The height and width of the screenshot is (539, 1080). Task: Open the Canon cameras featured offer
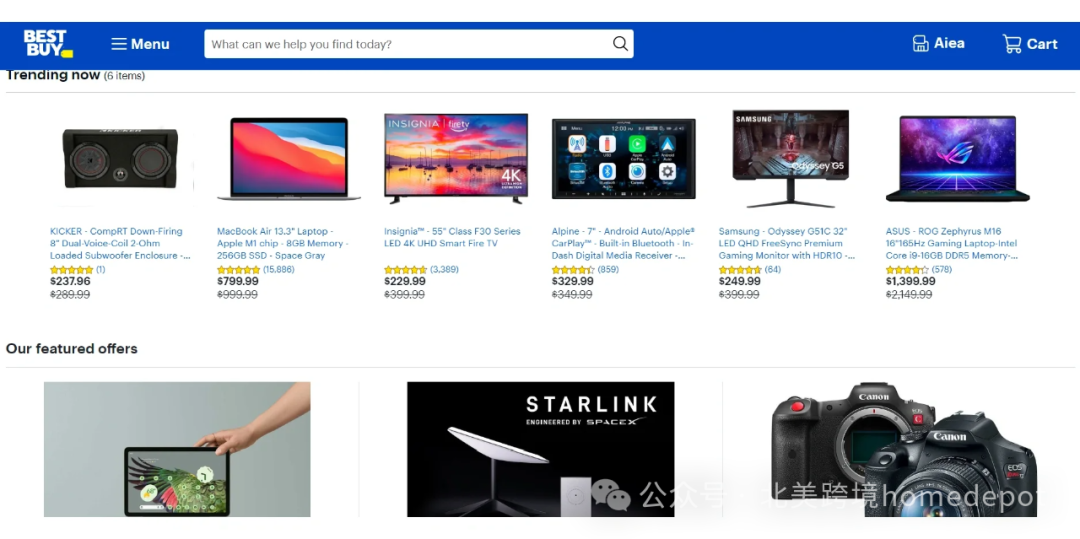[904, 449]
